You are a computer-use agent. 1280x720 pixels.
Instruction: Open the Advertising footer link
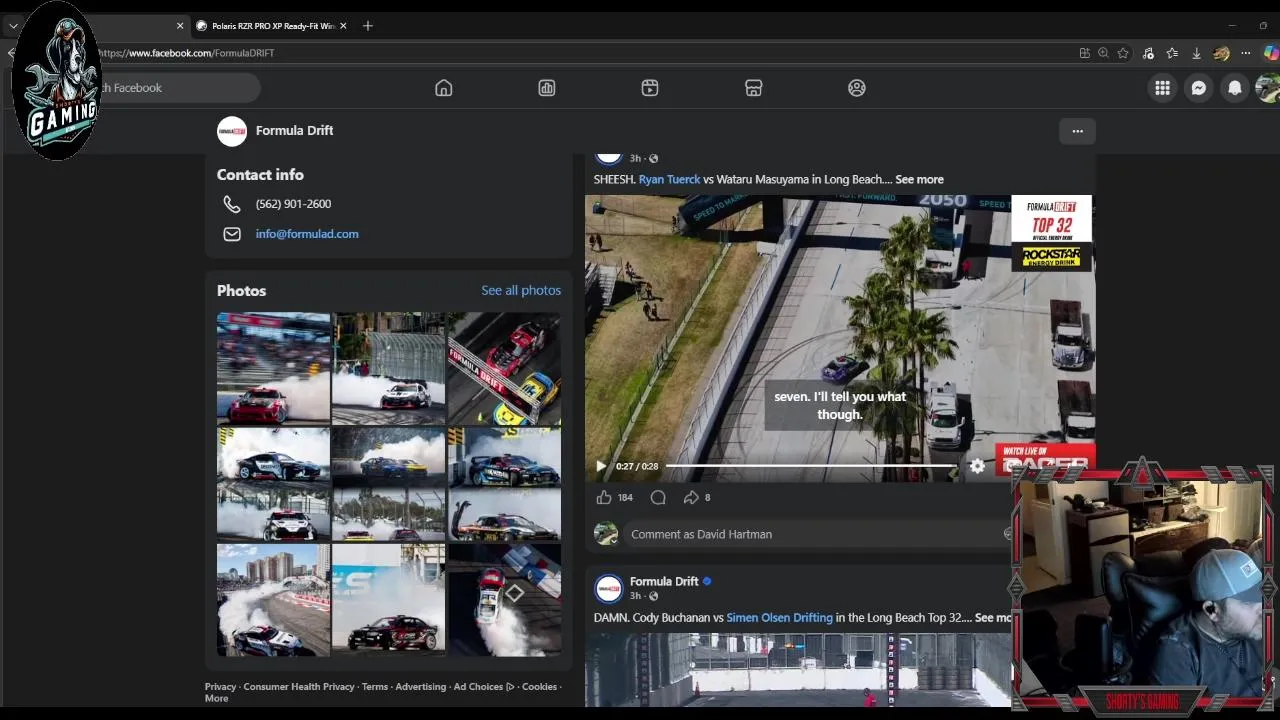tap(420, 687)
